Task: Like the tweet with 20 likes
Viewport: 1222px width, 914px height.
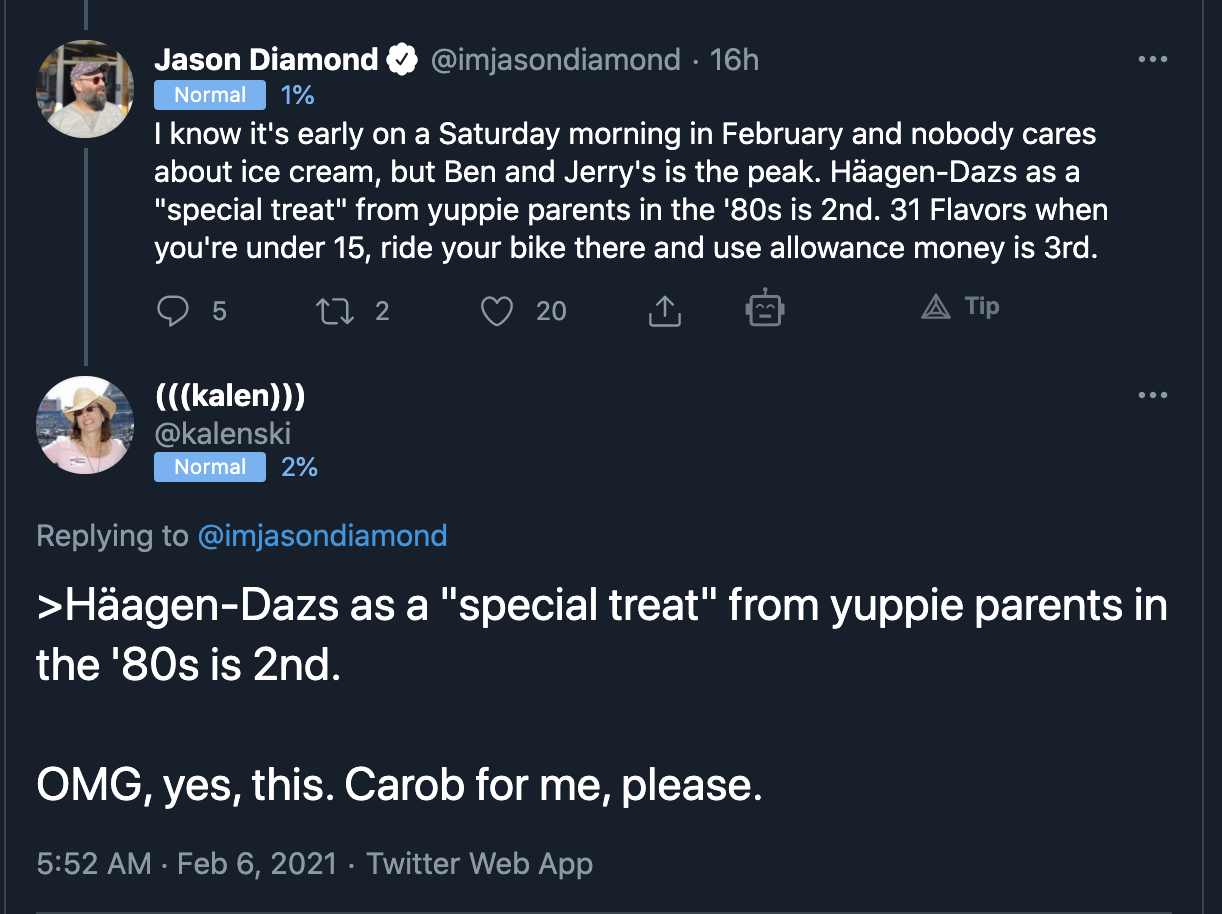Action: (497, 311)
